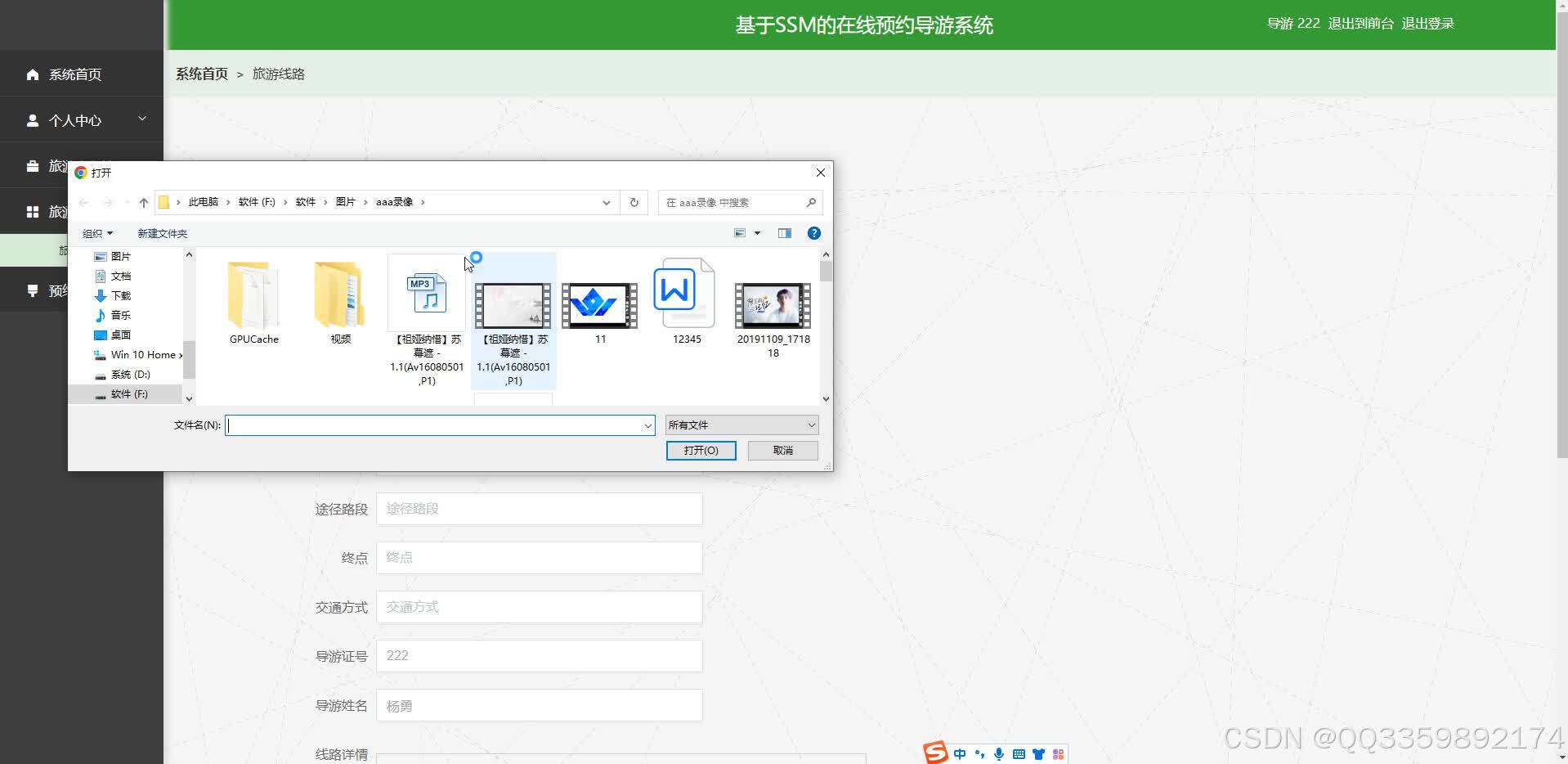Select the 12345 WPS document
1568x764 pixels.
(685, 293)
